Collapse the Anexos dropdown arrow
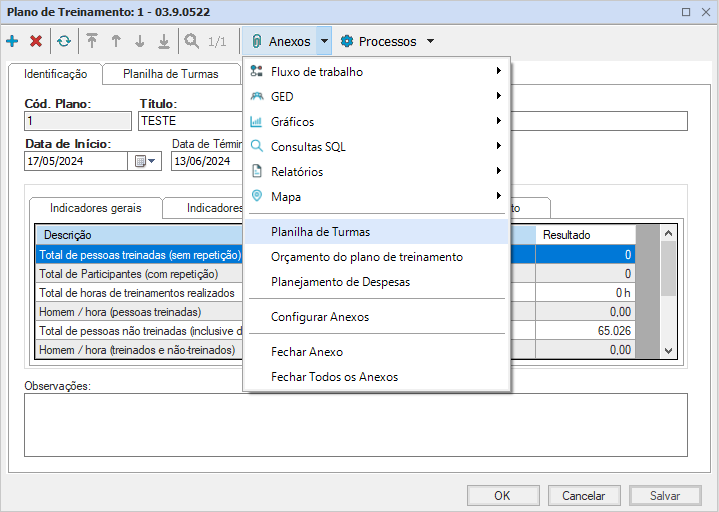This screenshot has height=512, width=719. coord(324,42)
